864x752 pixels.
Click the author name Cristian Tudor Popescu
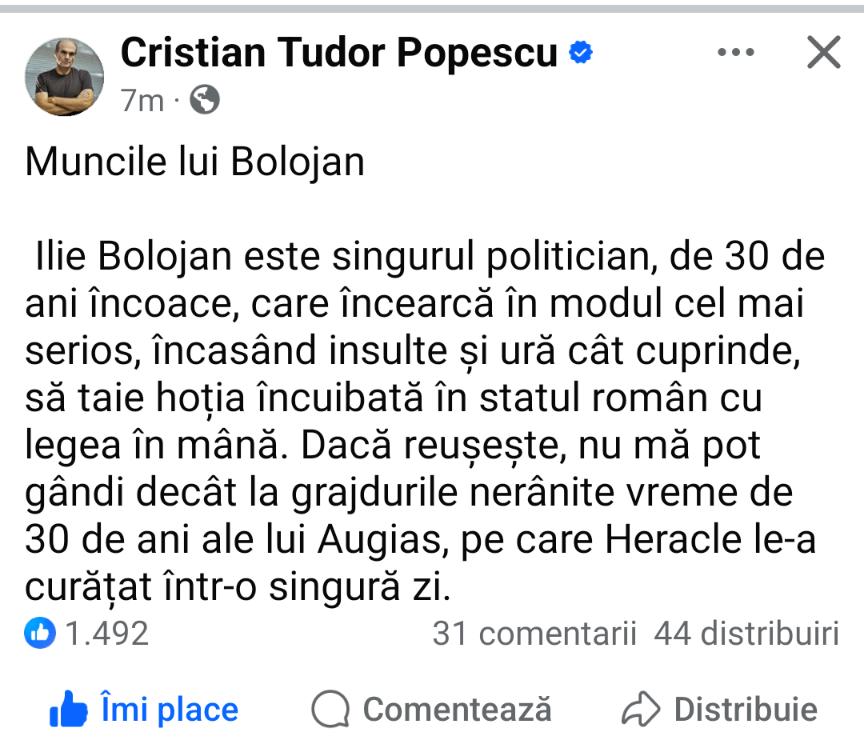pyautogui.click(x=339, y=53)
